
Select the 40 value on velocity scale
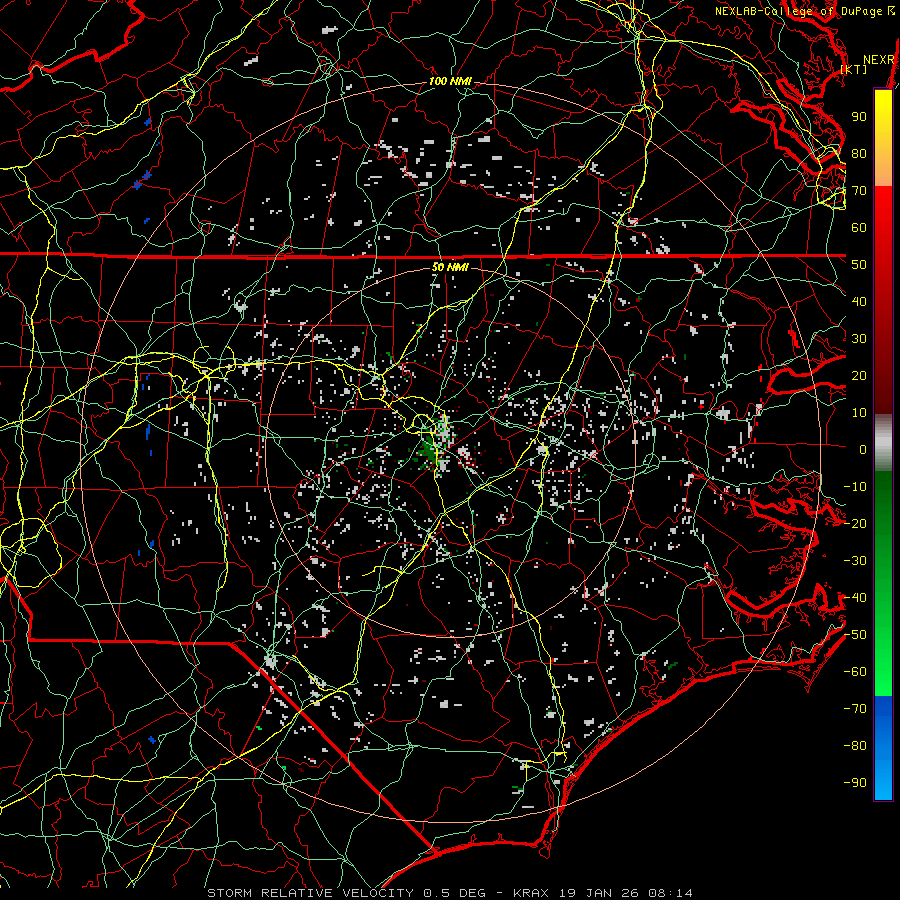859,302
